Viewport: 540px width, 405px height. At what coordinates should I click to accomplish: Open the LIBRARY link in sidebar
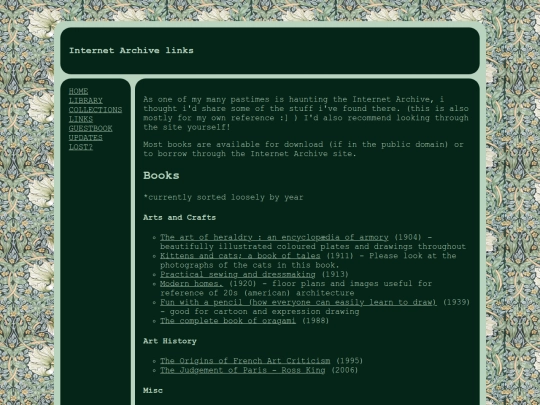85,101
